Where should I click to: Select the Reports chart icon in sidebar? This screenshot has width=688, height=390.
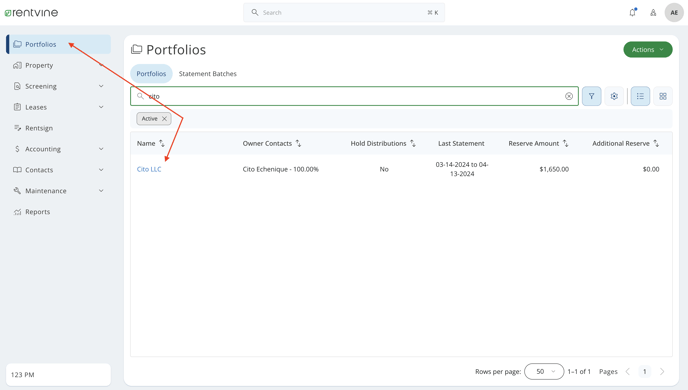[x=17, y=212]
